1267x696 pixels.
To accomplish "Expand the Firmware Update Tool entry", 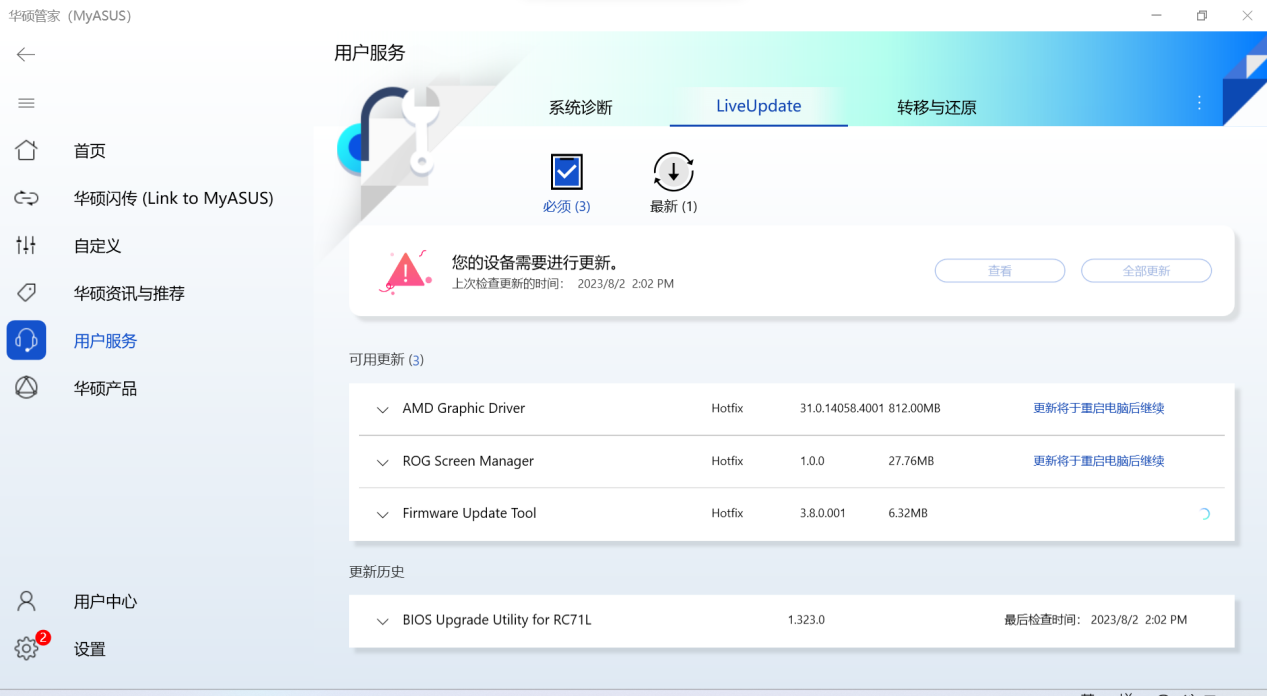I will tap(382, 514).
